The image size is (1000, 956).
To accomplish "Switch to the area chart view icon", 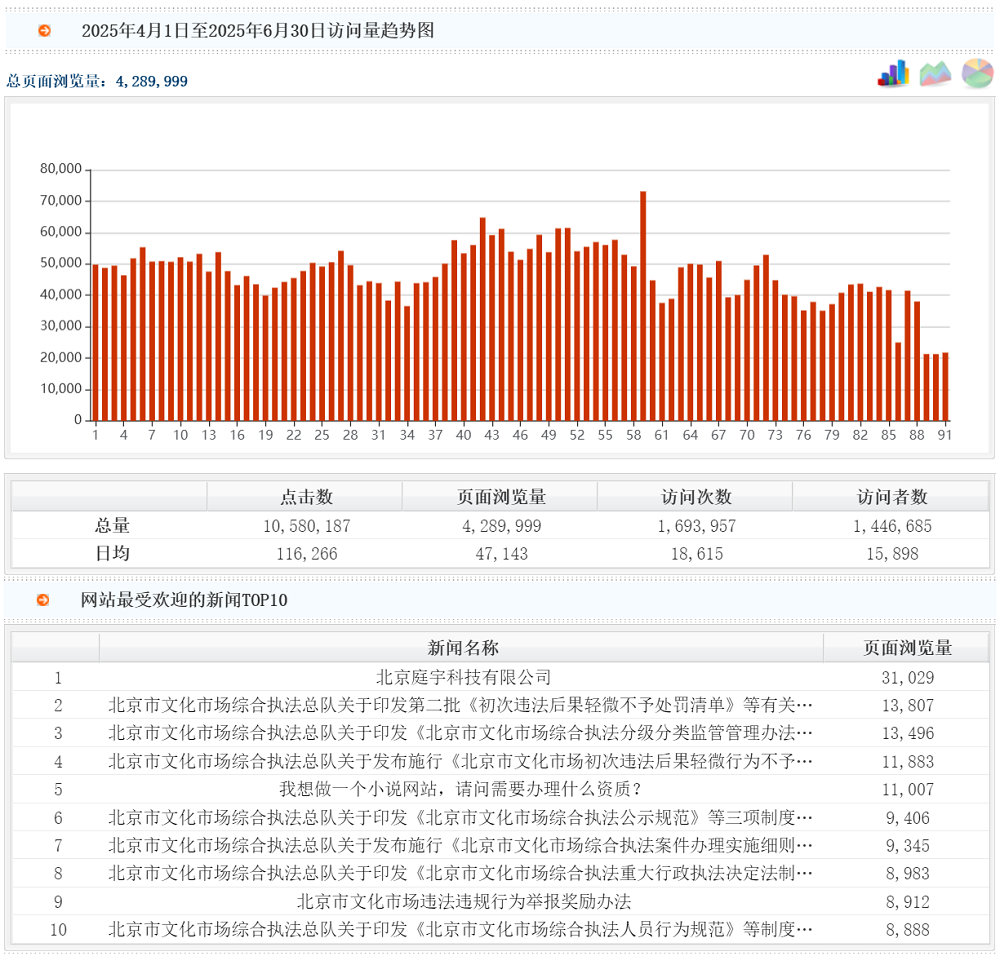I will coord(935,74).
